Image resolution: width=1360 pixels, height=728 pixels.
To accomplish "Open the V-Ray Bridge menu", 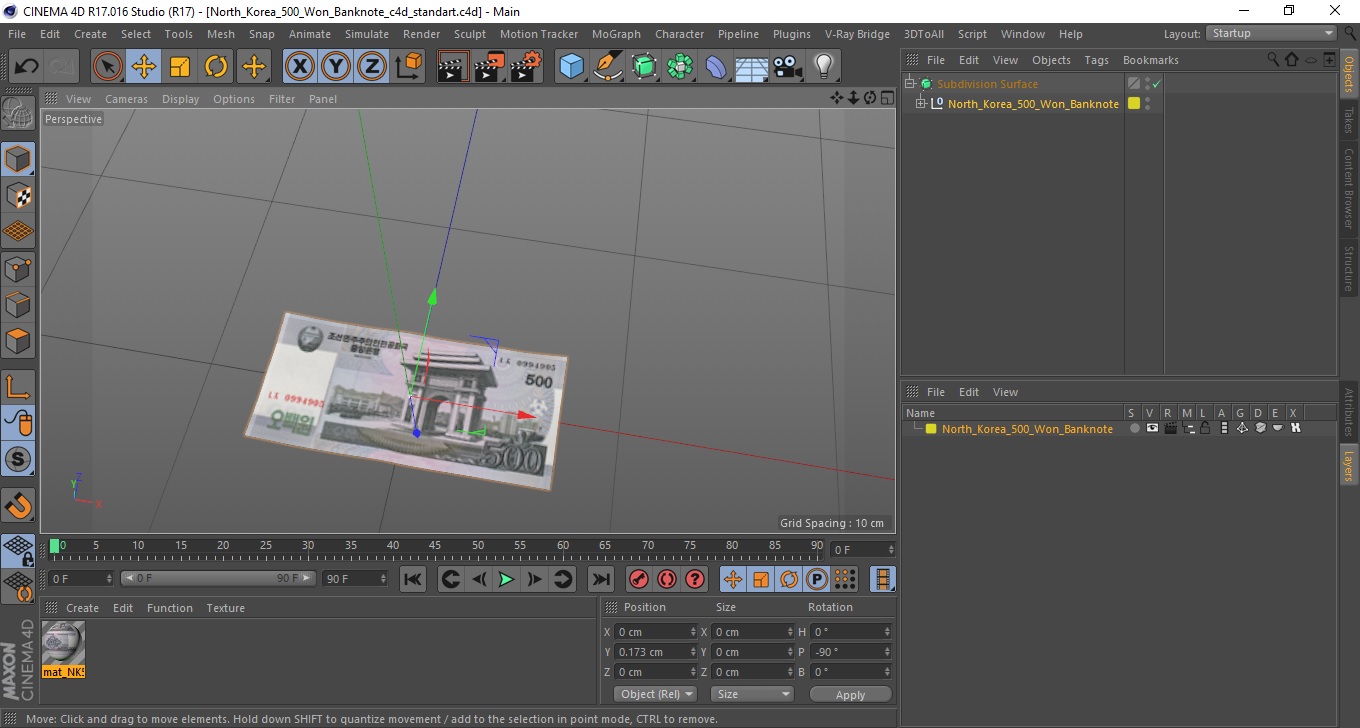I will click(x=857, y=34).
